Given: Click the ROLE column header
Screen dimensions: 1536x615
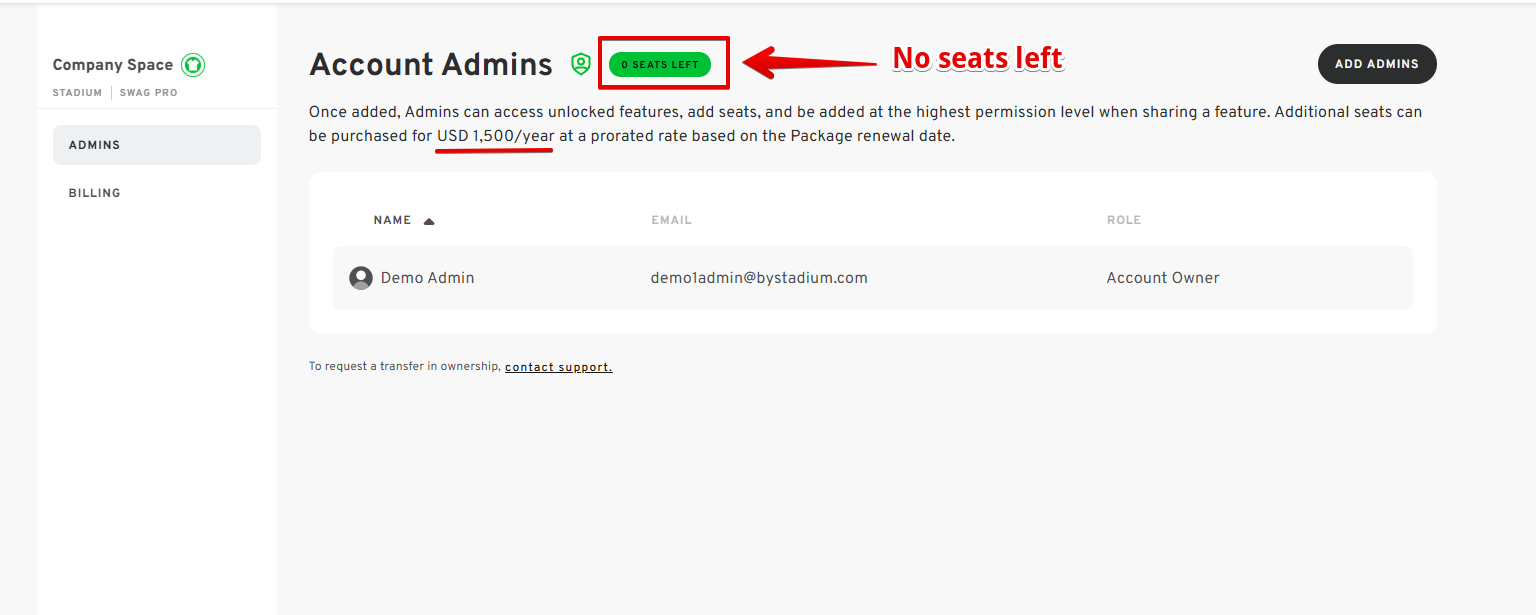Looking at the screenshot, I should pos(1124,220).
